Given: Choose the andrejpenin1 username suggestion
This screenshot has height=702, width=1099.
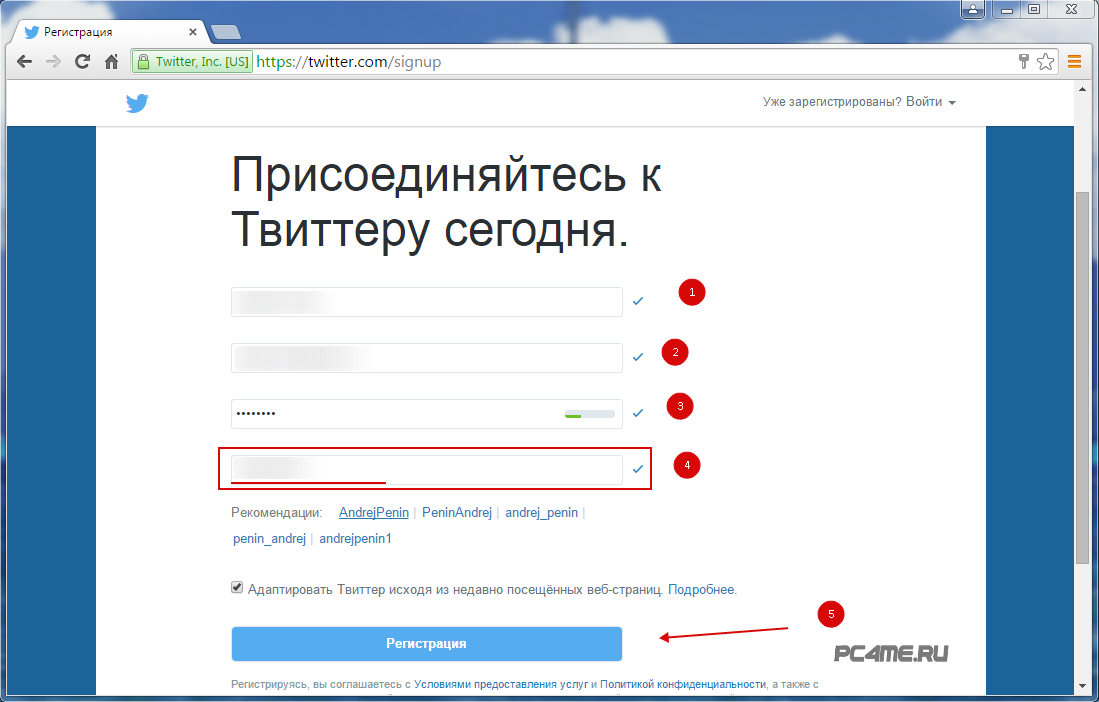Looking at the screenshot, I should point(355,539).
